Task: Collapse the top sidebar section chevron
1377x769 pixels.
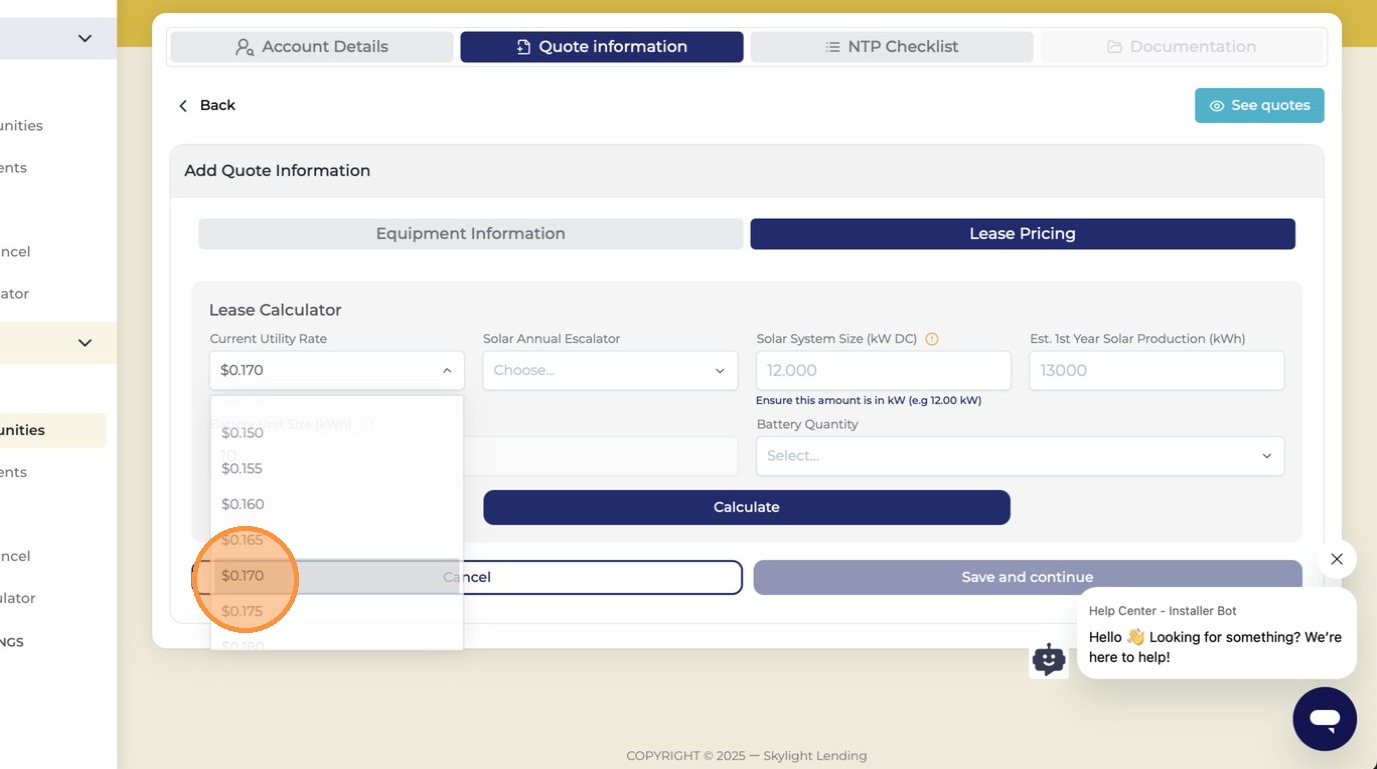Action: [x=85, y=38]
